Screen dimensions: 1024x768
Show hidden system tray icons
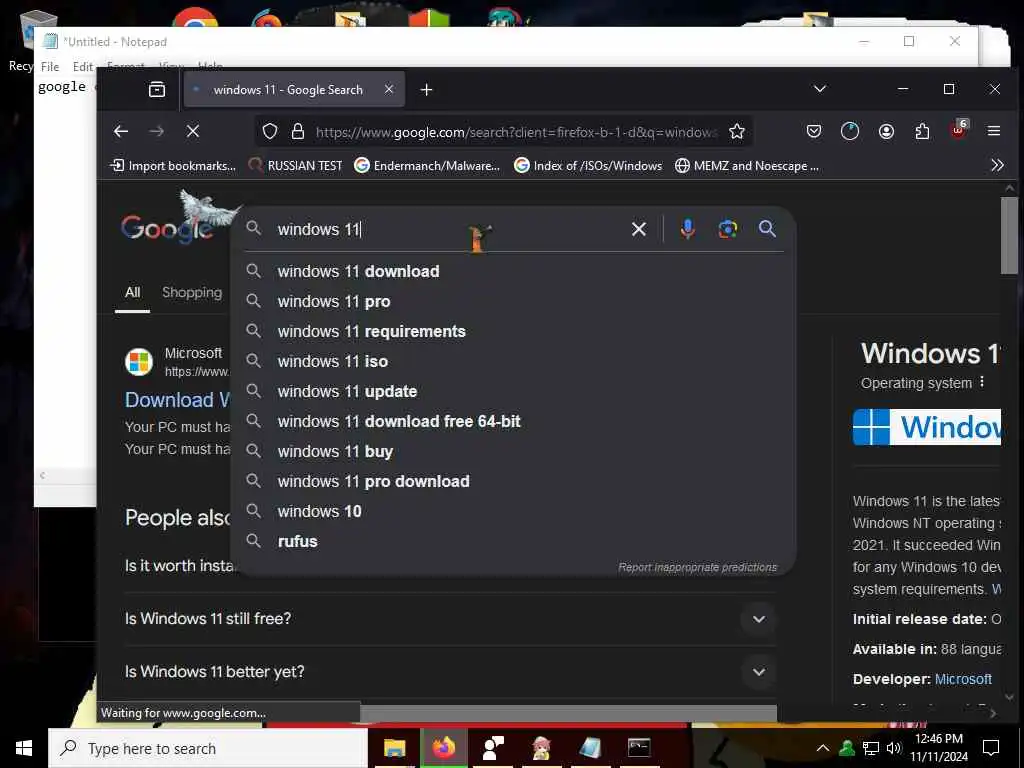pos(823,748)
